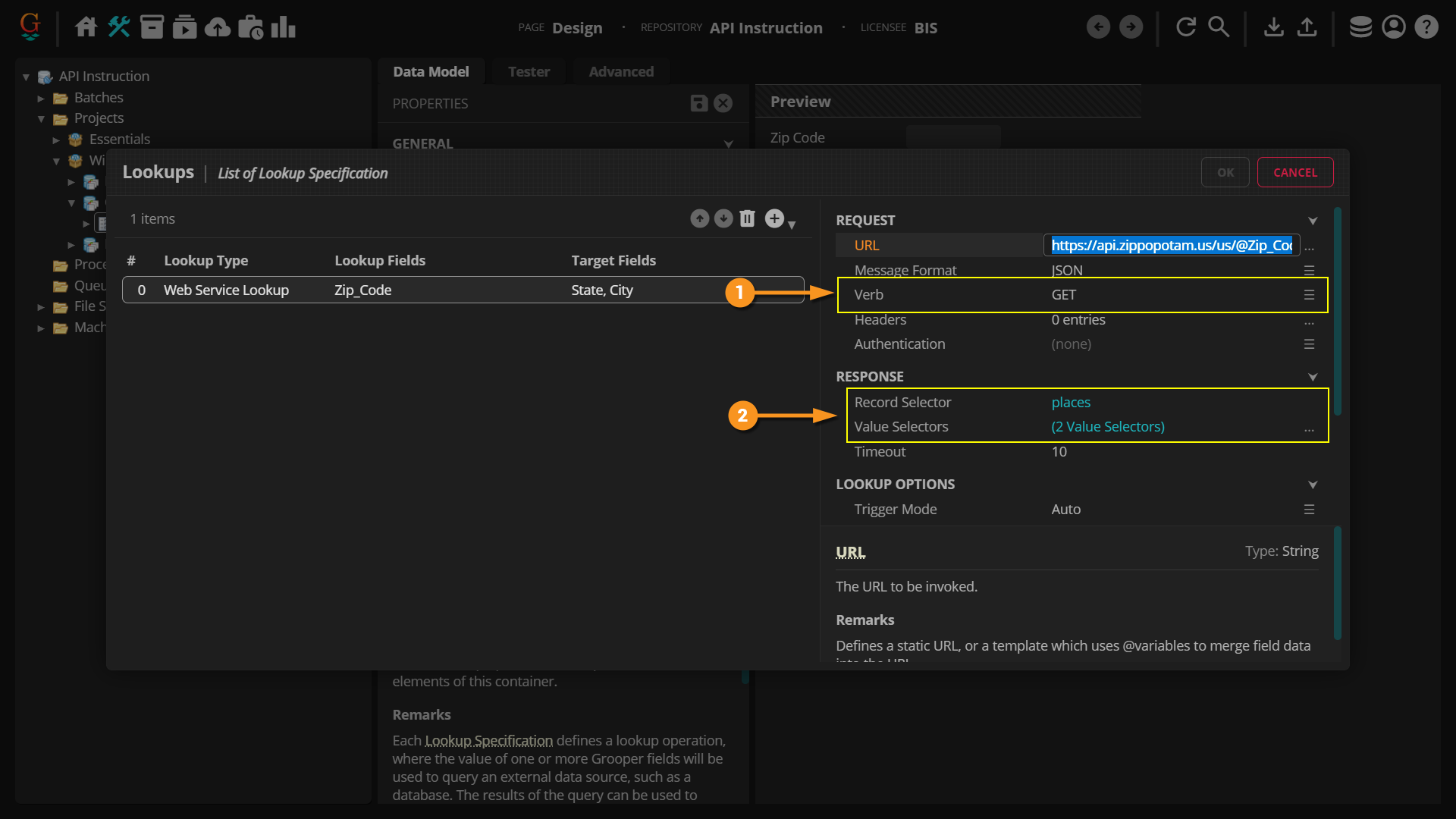Open the Verb dropdown menu
The image size is (1456, 819).
1309,295
